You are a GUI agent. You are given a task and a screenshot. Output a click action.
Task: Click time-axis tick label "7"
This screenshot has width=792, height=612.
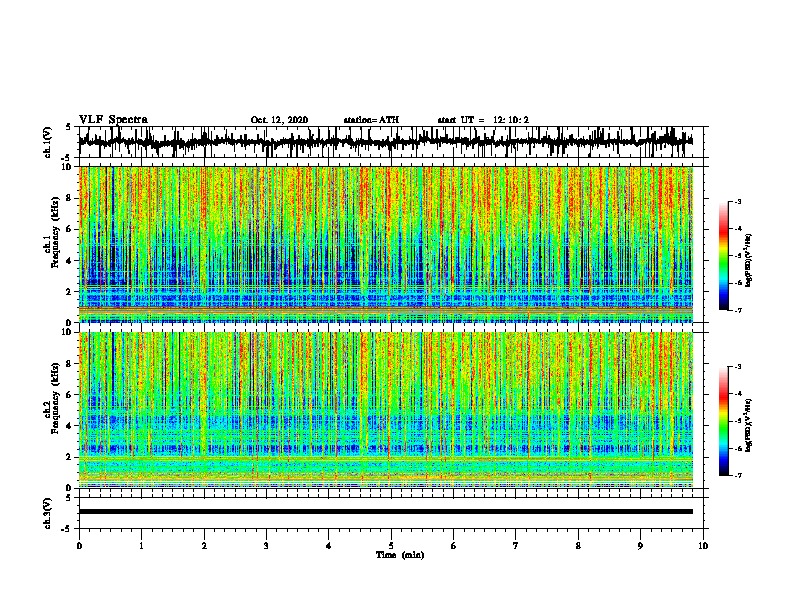click(x=516, y=545)
